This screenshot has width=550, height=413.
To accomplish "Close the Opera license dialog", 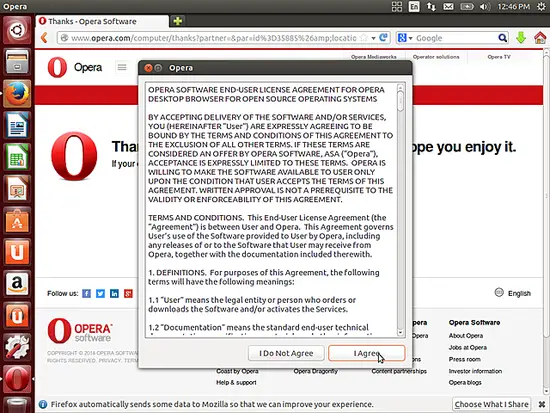I will 148,68.
